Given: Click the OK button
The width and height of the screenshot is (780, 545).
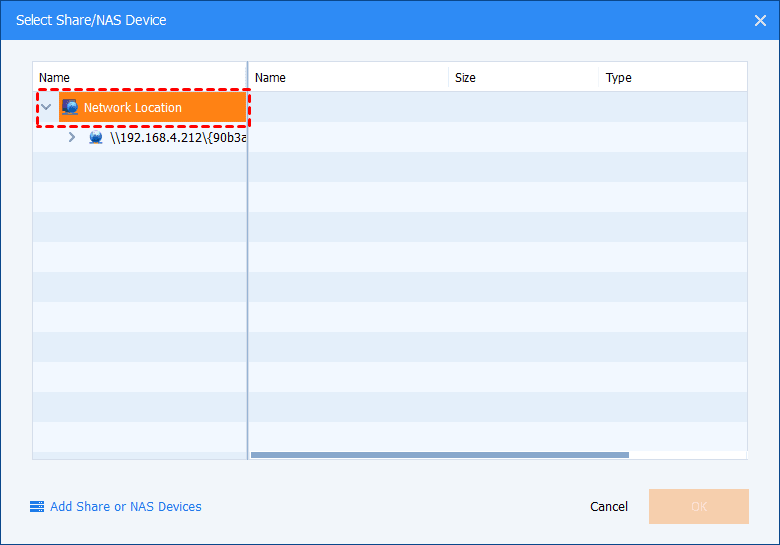Looking at the screenshot, I should (x=698, y=507).
